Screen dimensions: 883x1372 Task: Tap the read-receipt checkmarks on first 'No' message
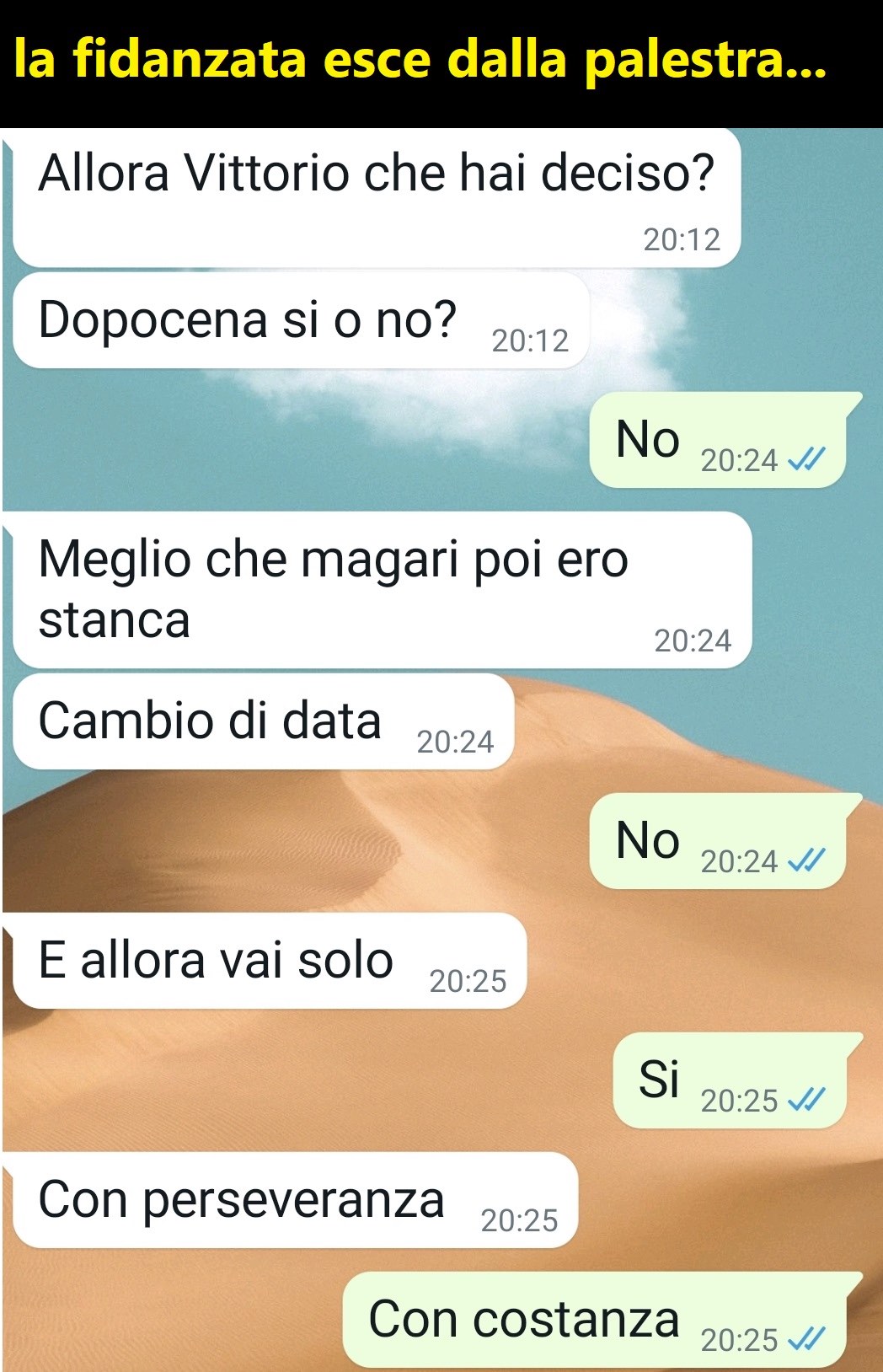805,460
